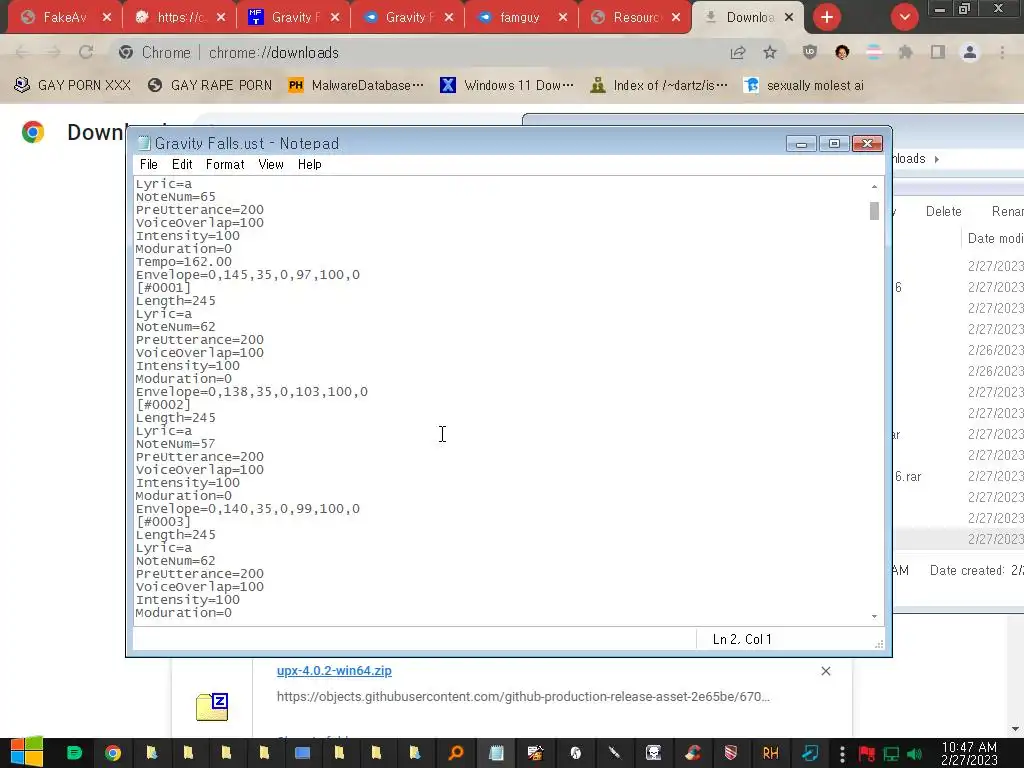Screen dimensions: 1024x768
Task: Open the orange magnifier search app in taskbar
Action: tap(456, 753)
